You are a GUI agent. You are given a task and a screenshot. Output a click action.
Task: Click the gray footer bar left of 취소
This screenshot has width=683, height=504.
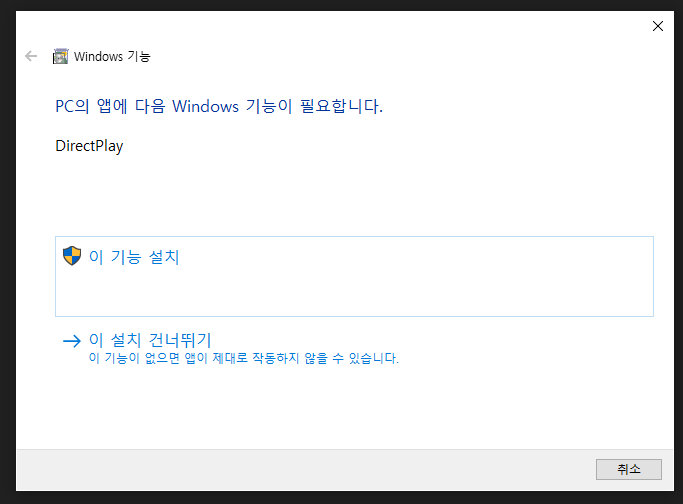pos(300,469)
